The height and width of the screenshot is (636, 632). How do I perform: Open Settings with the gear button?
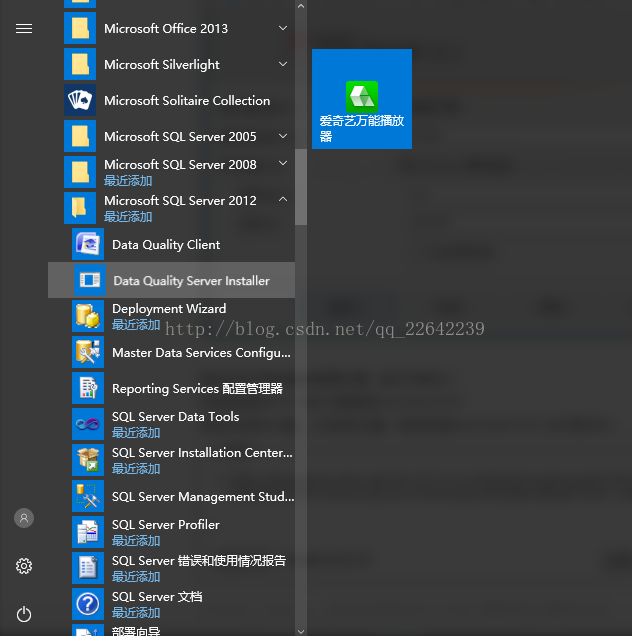point(24,566)
